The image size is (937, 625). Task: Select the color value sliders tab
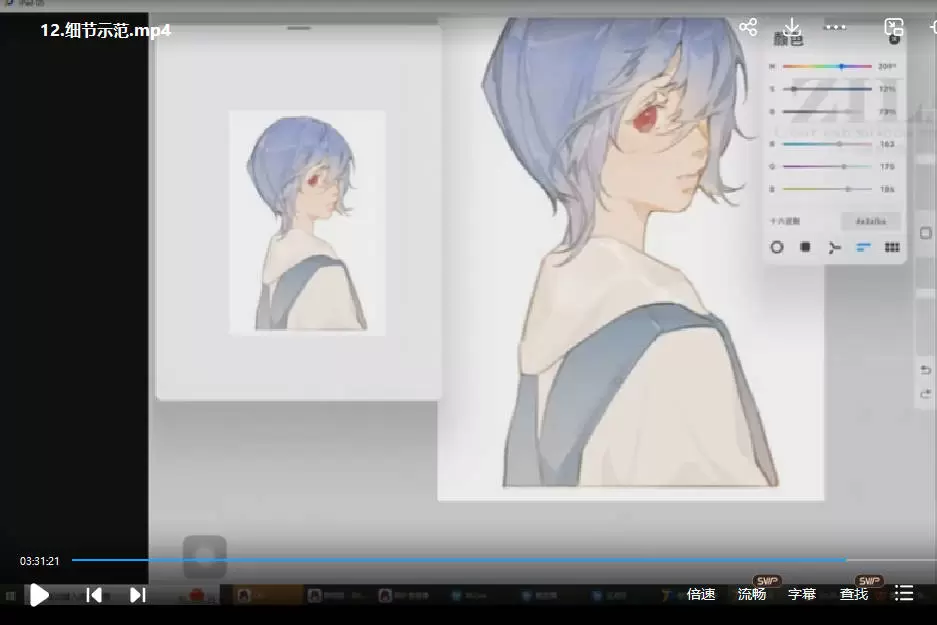[863, 247]
